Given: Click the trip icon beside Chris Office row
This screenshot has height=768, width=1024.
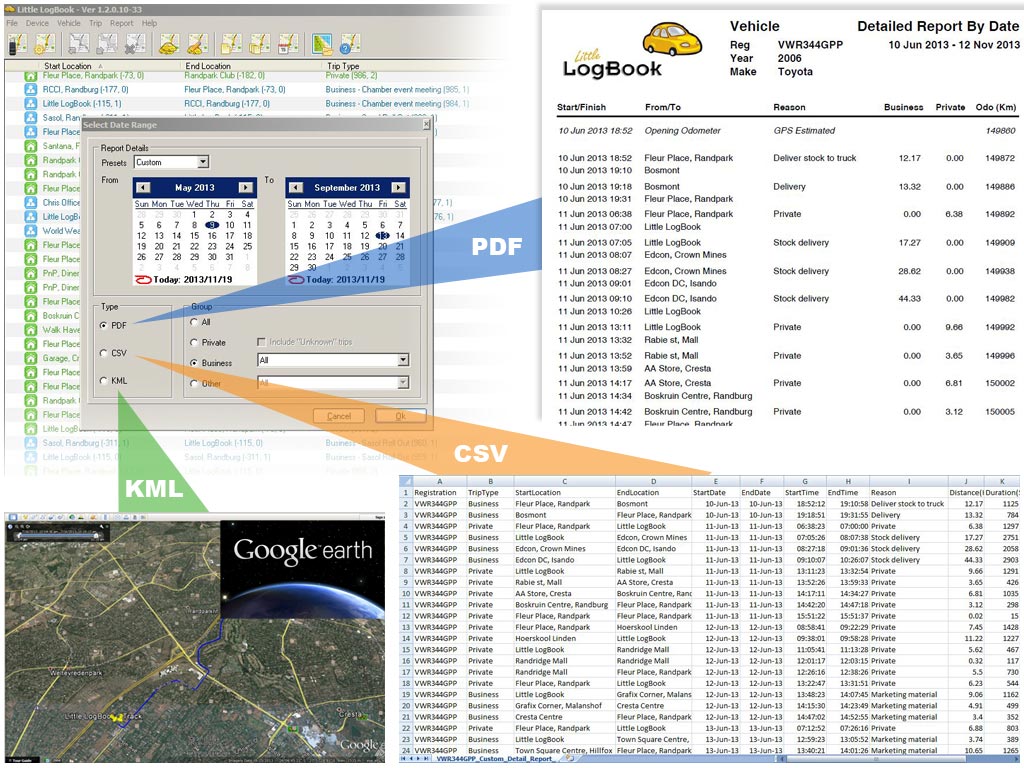Looking at the screenshot, I should click(31, 202).
